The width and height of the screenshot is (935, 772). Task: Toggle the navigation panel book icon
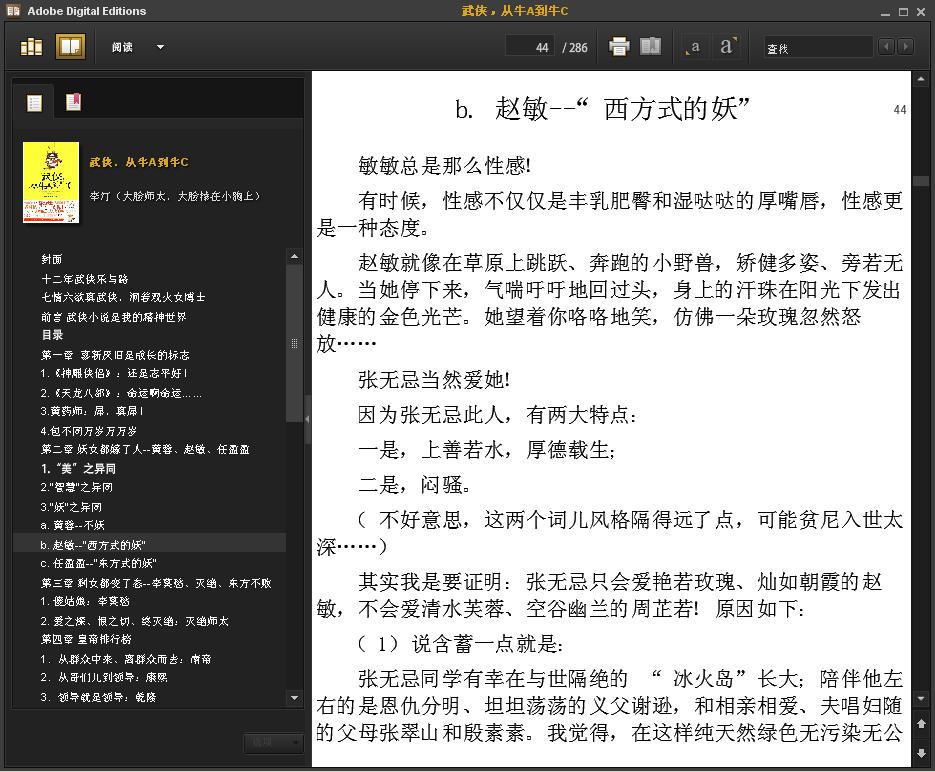651,46
